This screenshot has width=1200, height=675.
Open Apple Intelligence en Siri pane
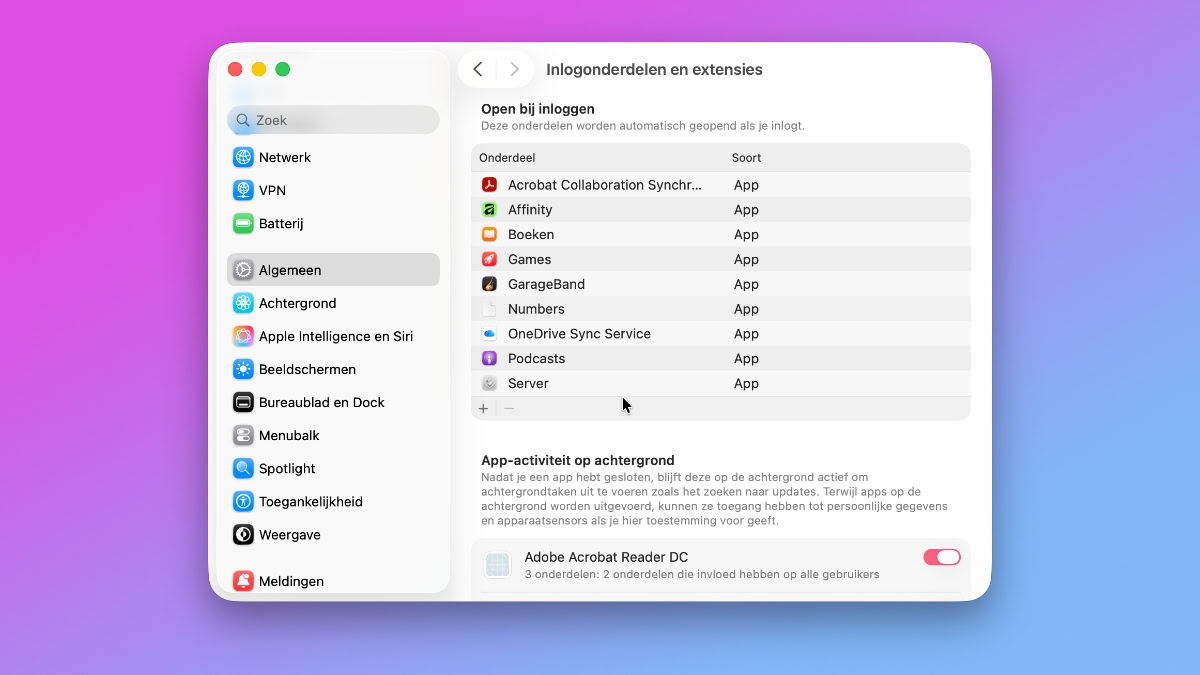click(333, 336)
